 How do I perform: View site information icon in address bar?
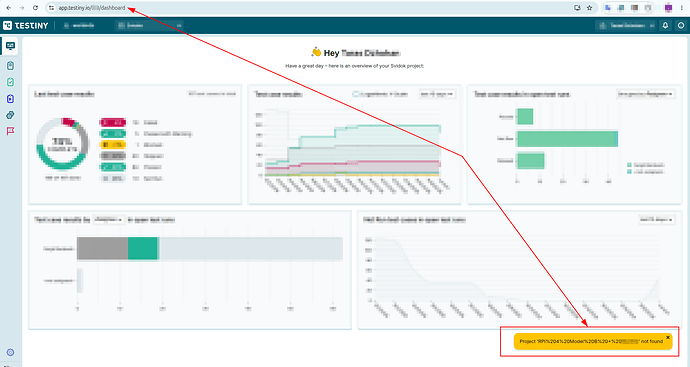click(51, 7)
